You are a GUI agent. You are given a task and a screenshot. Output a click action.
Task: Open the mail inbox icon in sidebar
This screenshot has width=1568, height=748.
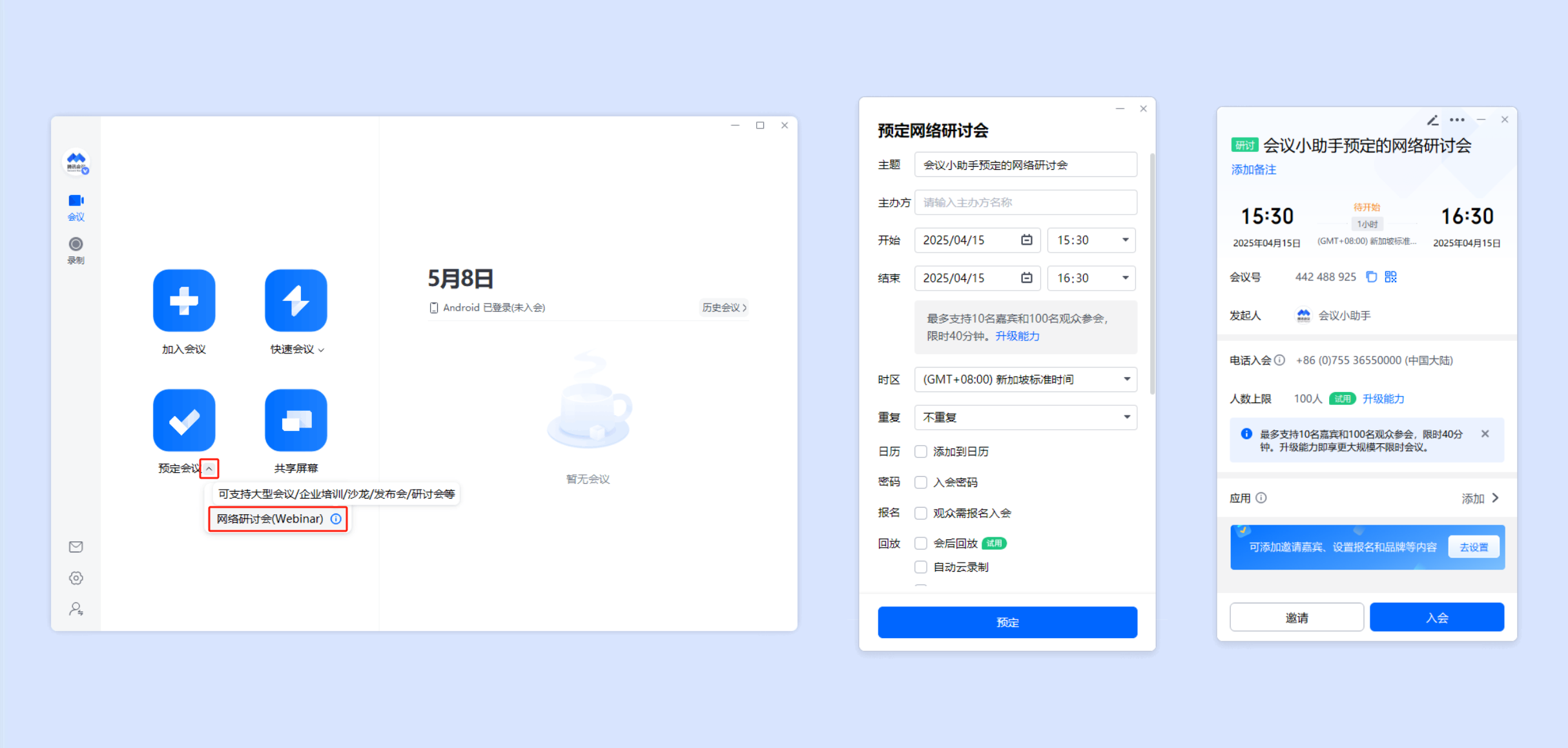point(76,546)
